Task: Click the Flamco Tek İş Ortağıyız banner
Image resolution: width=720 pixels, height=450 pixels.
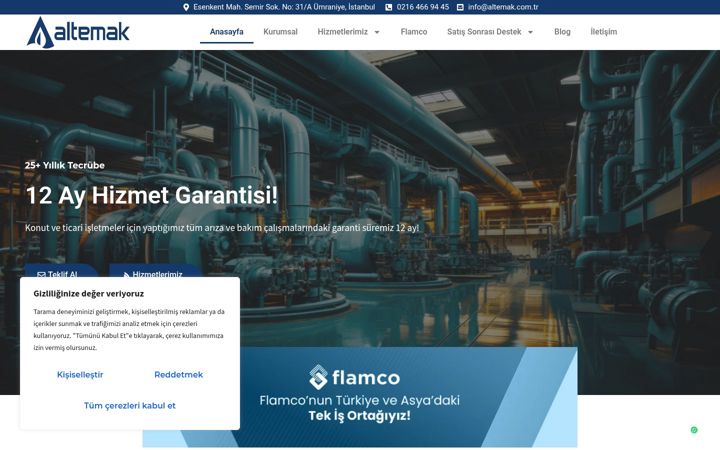Action: [360, 397]
